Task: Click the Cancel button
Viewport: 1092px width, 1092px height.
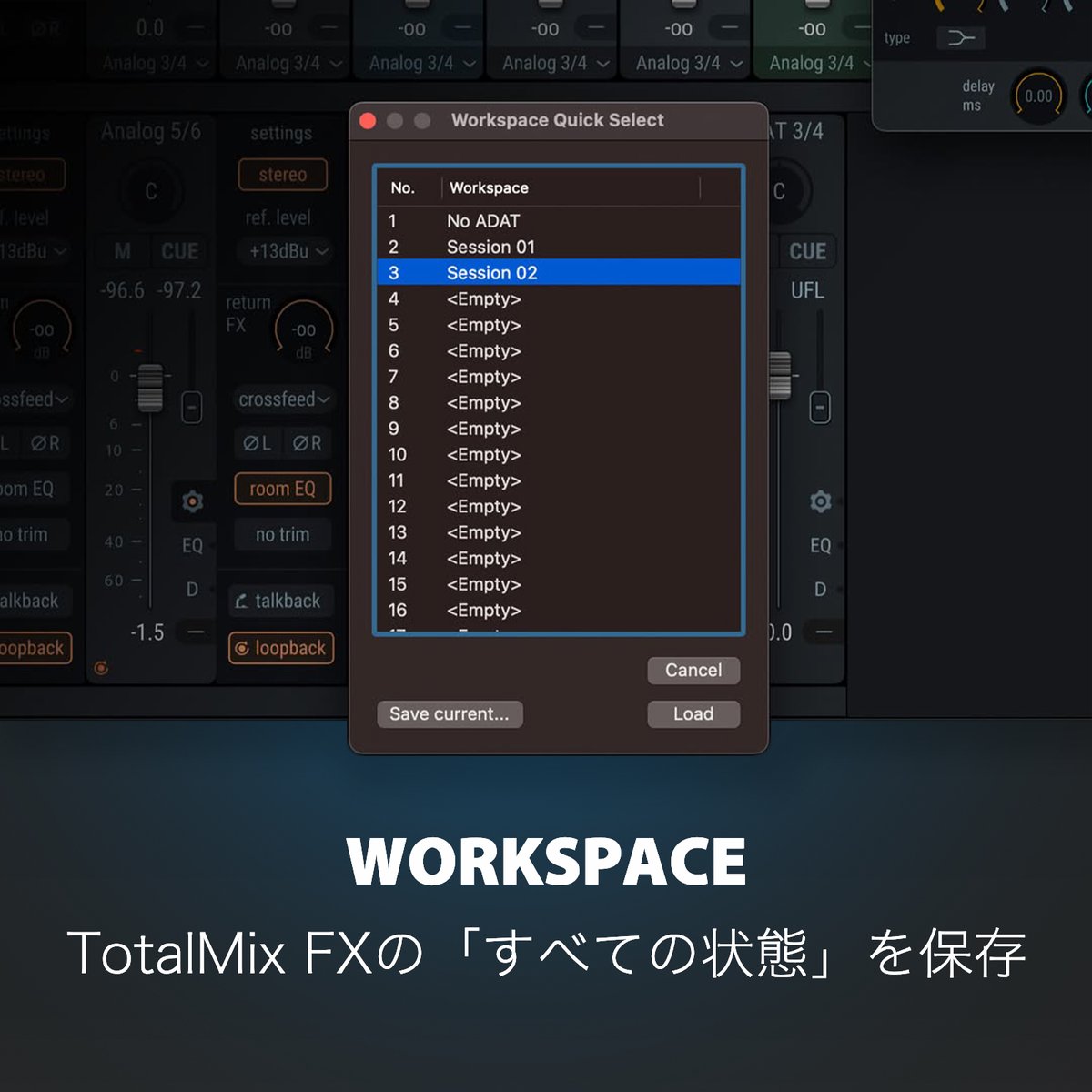Action: pos(693,671)
